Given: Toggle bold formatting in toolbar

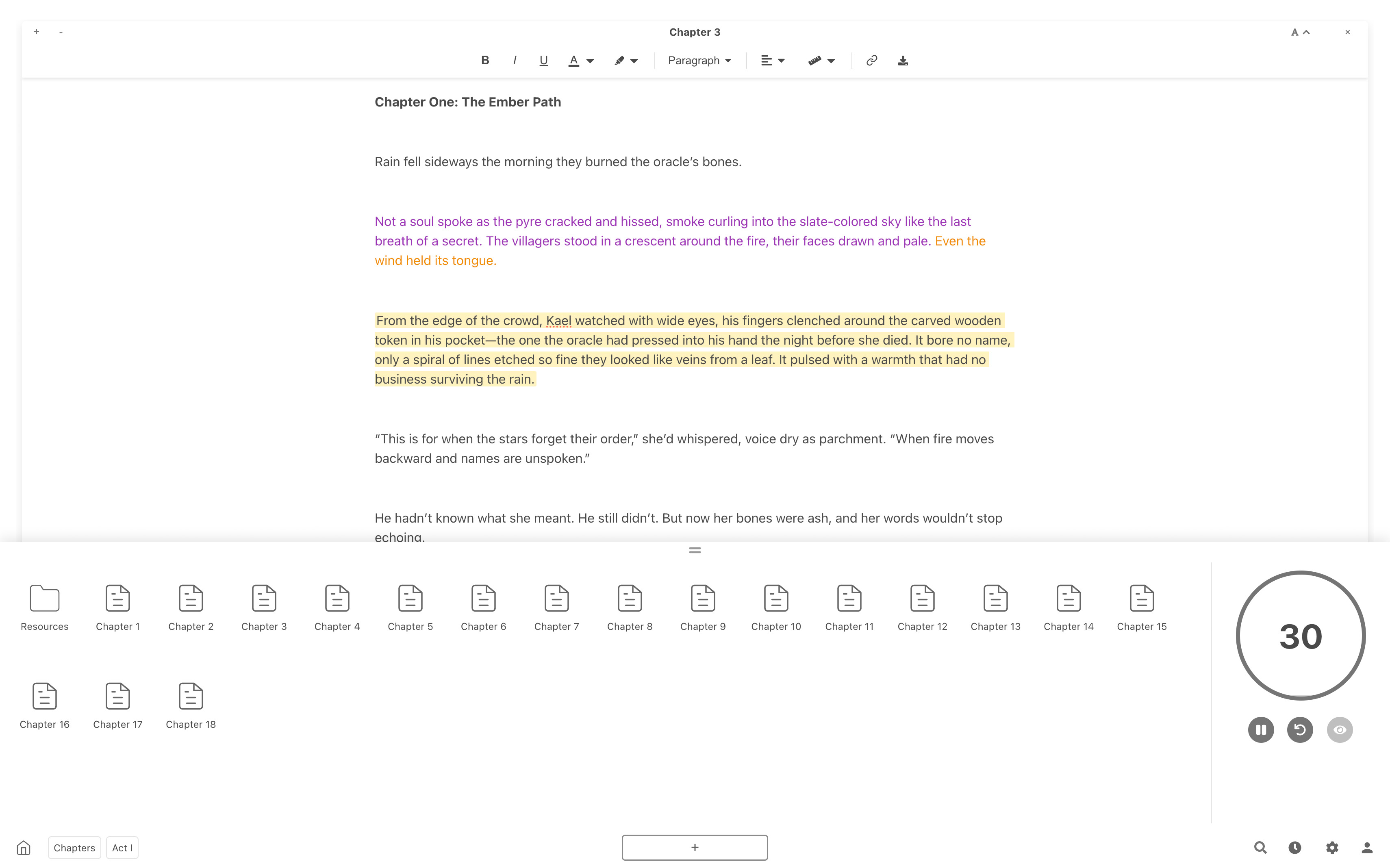Looking at the screenshot, I should click(484, 60).
